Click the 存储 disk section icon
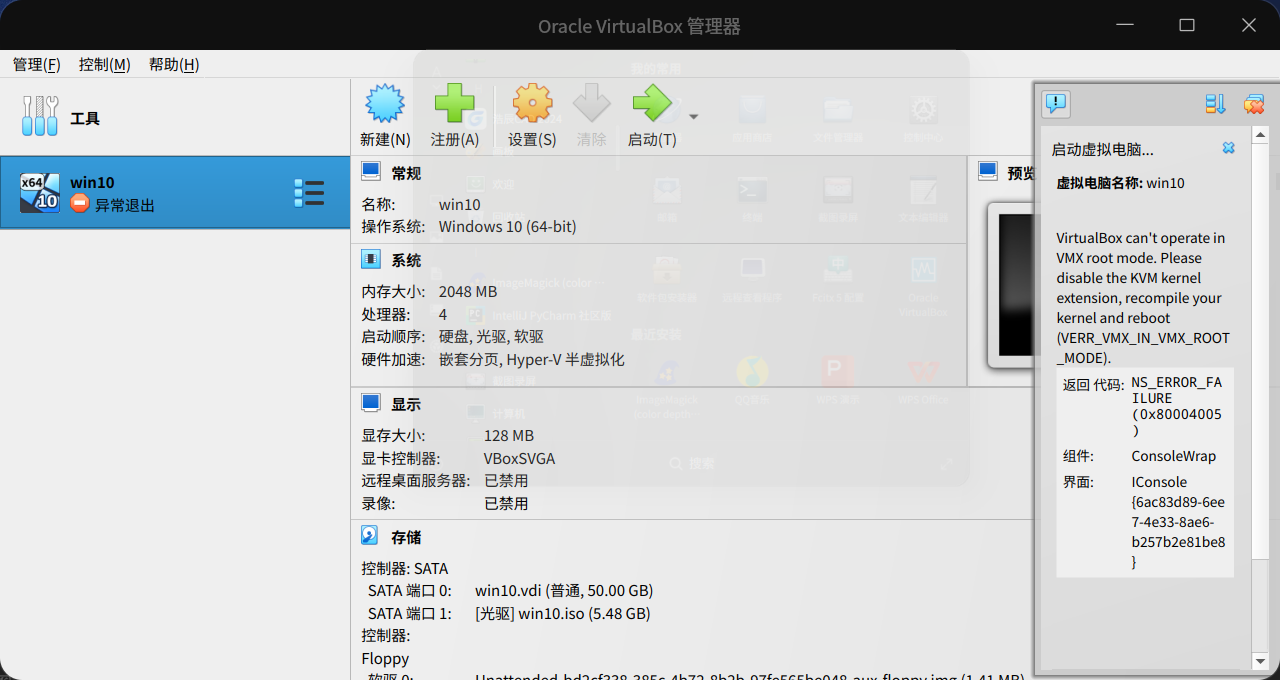 click(x=370, y=536)
